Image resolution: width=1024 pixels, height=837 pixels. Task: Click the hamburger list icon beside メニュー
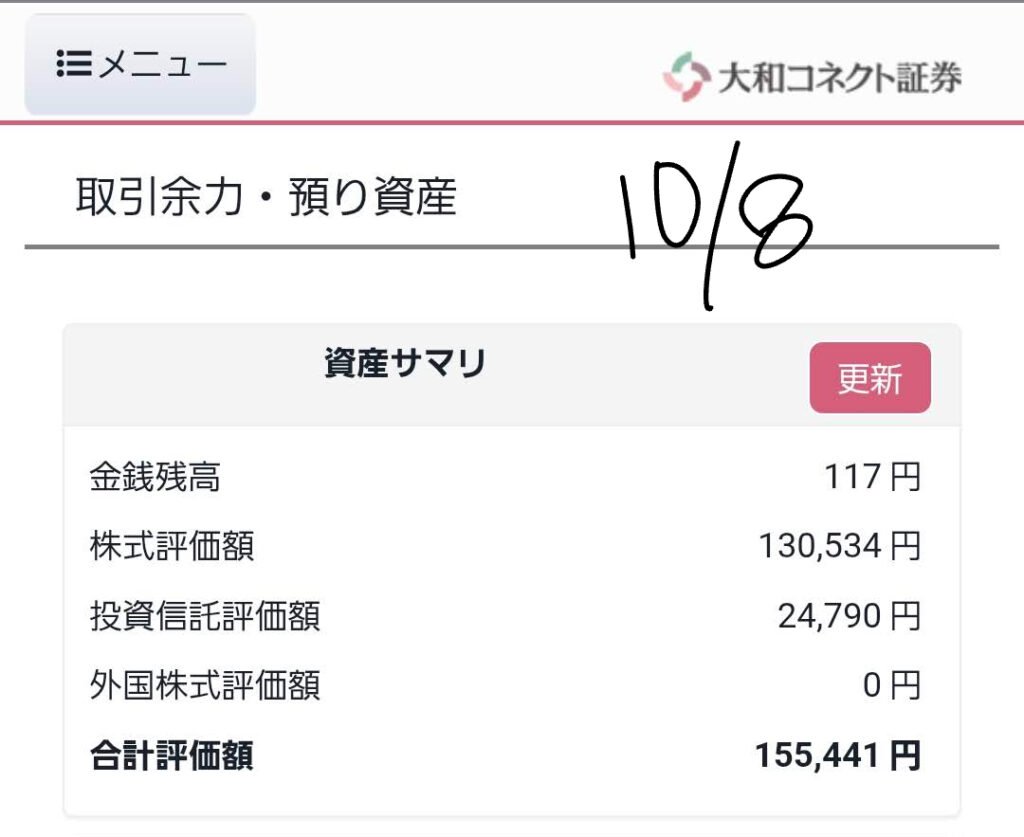tap(74, 65)
